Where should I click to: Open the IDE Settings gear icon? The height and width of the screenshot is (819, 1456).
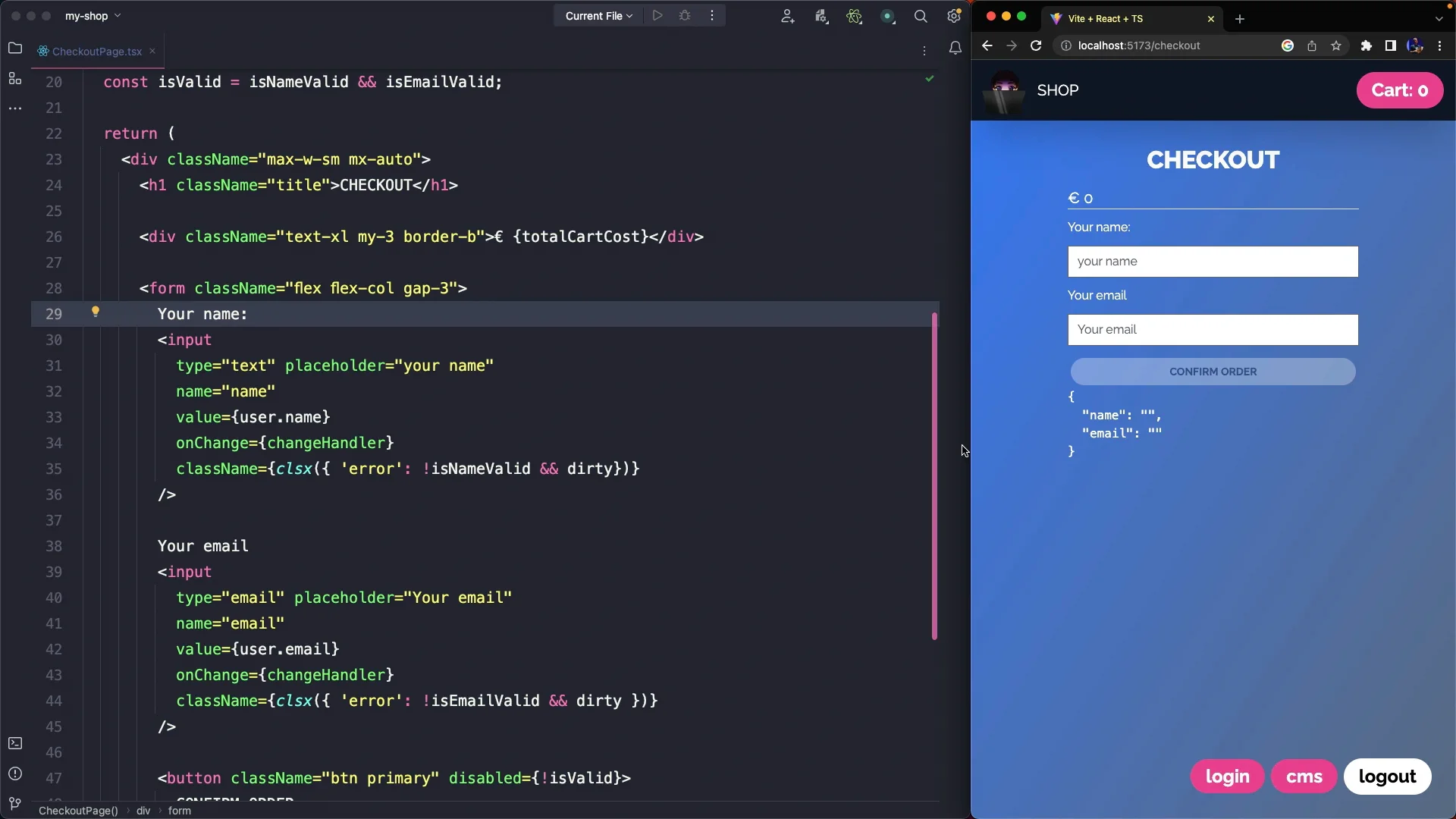954,15
